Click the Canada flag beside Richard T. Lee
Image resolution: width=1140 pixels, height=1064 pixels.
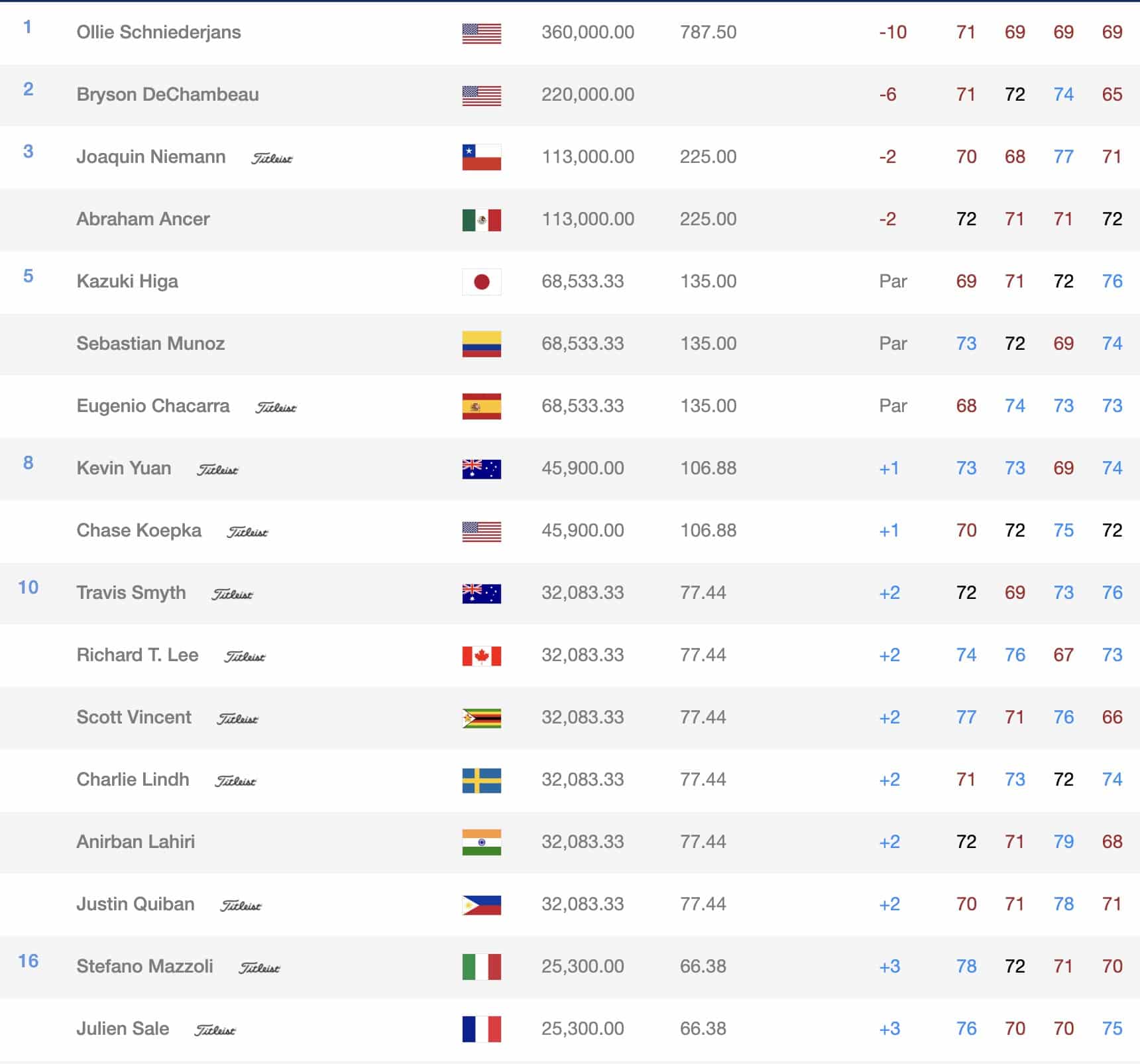[481, 656]
